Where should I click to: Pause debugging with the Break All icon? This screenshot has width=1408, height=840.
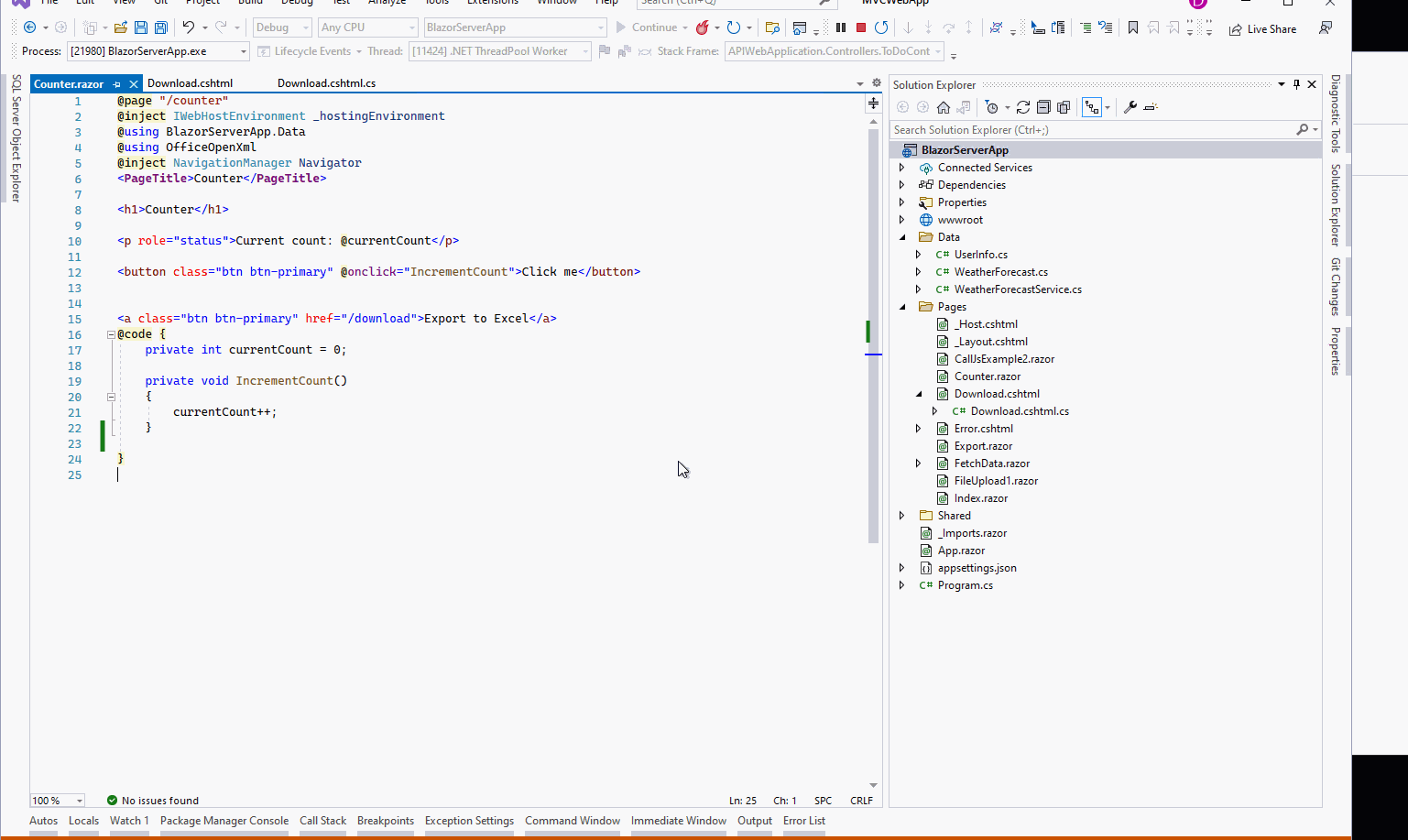point(841,27)
